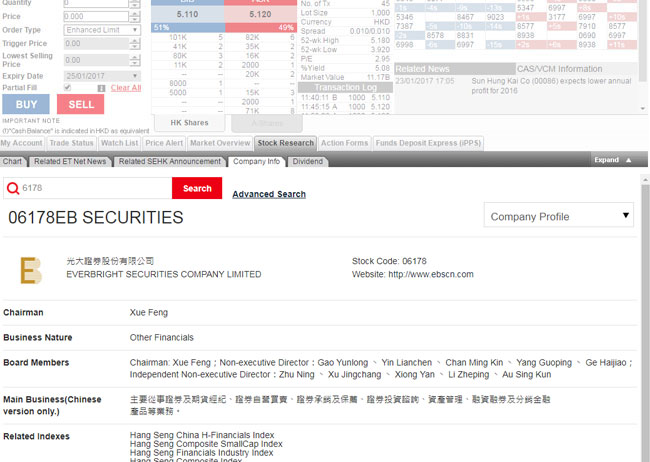Click the Clear All link
This screenshot has height=462, width=650.
tap(126, 88)
